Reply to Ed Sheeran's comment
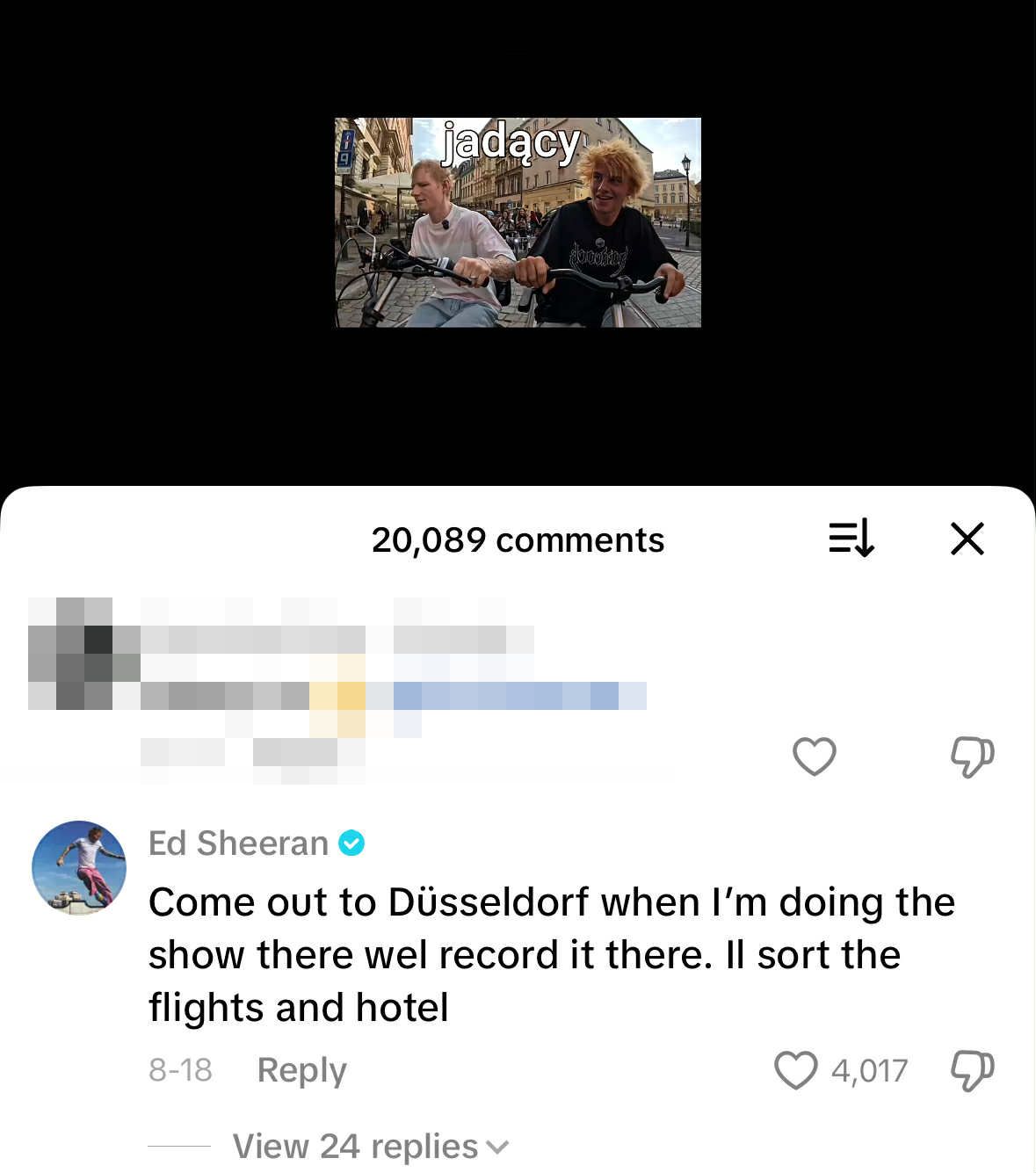The image size is (1036, 1173). coord(301,1070)
